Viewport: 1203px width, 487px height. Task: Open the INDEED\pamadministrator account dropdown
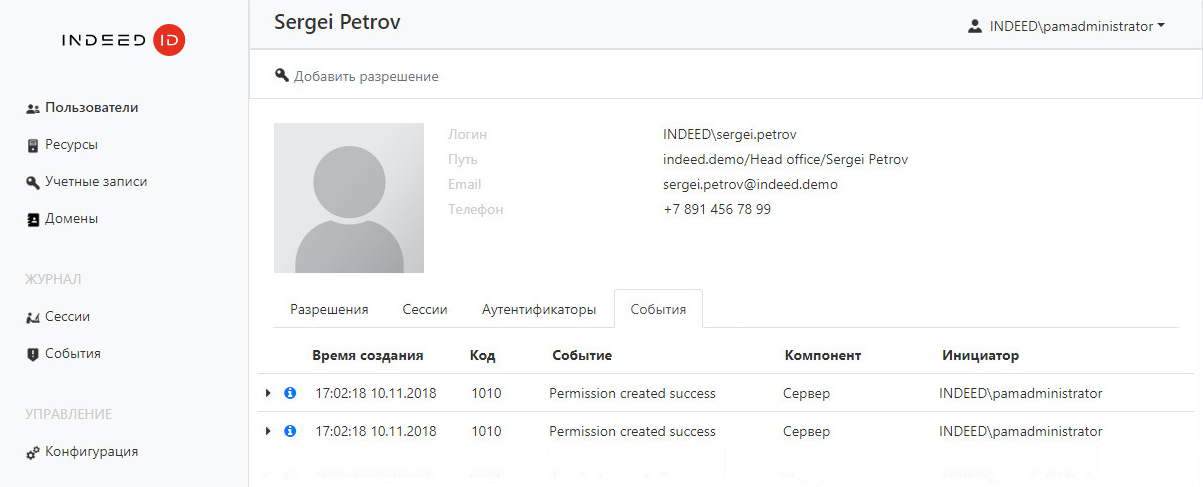click(1066, 27)
